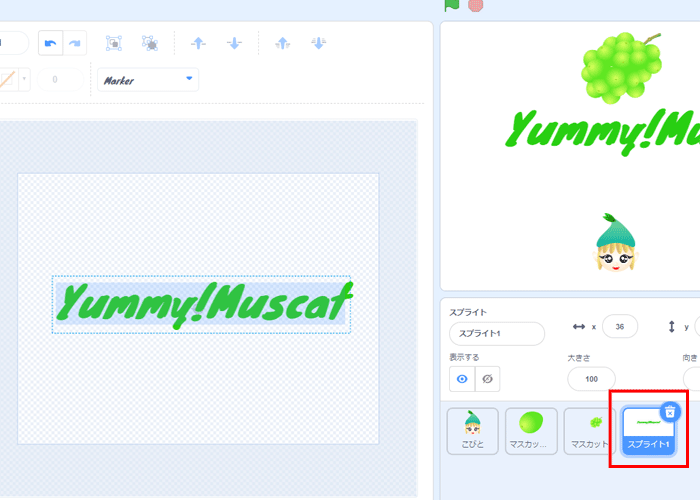The height and width of the screenshot is (500, 700).
Task: Show the sprite using the eye toggle
Action: [462, 379]
